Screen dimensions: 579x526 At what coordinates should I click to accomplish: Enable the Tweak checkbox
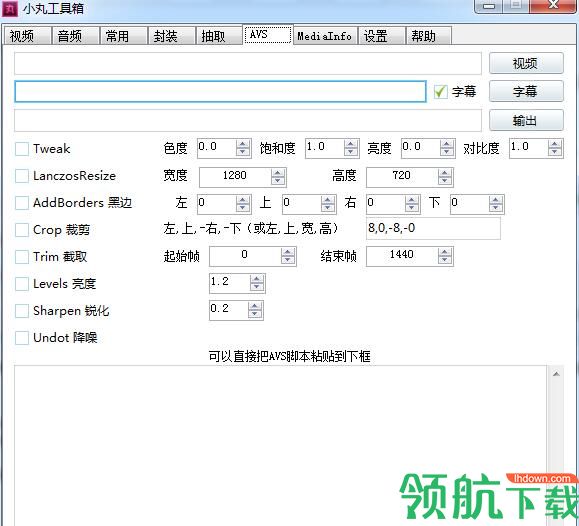(22, 149)
